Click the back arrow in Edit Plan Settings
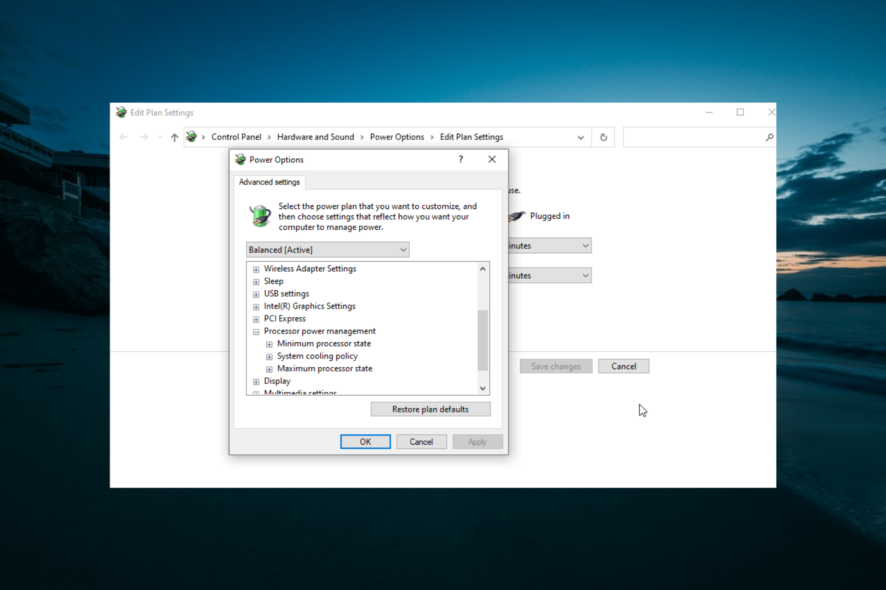This screenshot has width=886, height=590. pos(124,137)
